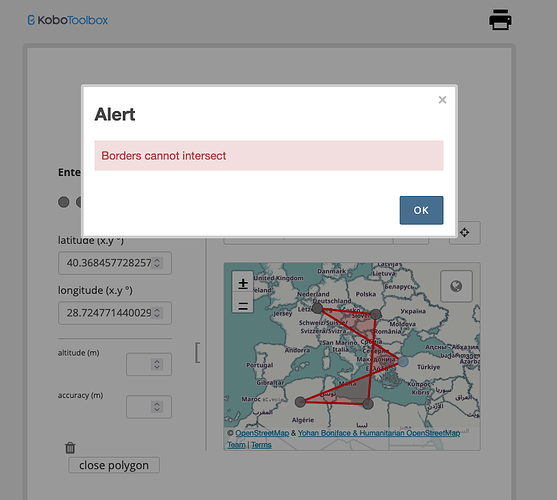
Task: Zoom out on the map
Action: click(243, 303)
